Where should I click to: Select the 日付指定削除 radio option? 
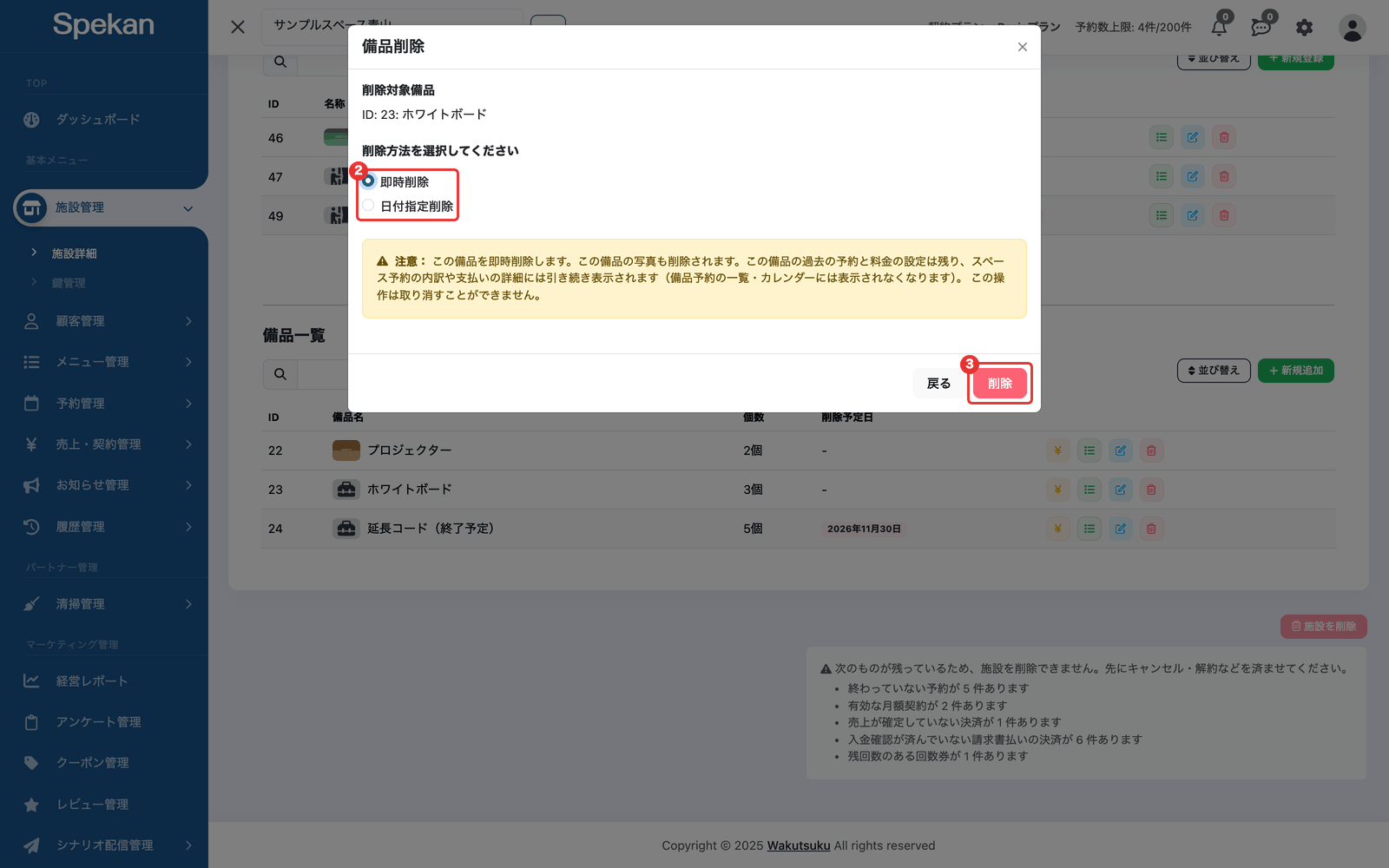pos(369,206)
